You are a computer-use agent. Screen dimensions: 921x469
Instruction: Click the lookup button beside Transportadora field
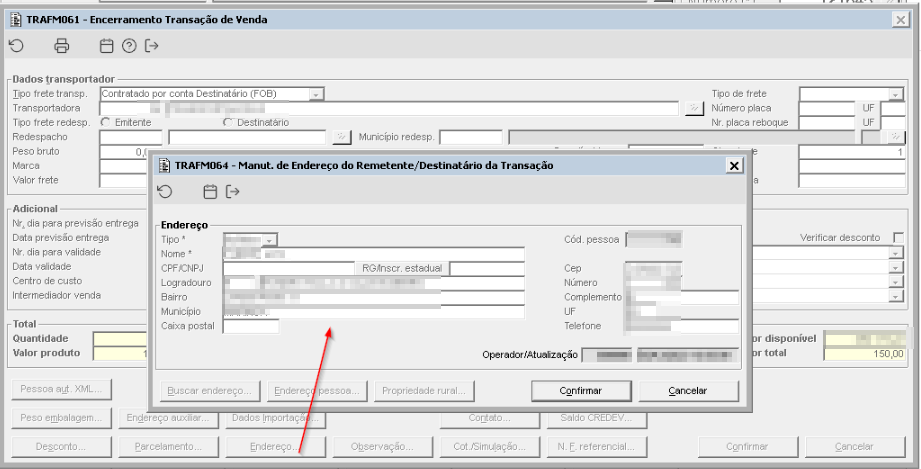(x=694, y=108)
